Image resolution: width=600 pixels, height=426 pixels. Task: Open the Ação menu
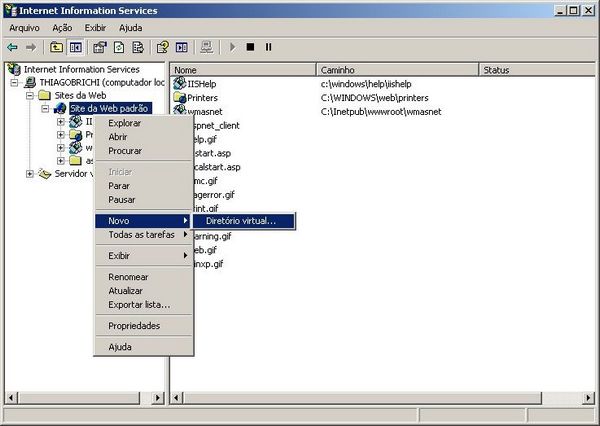tap(62, 28)
